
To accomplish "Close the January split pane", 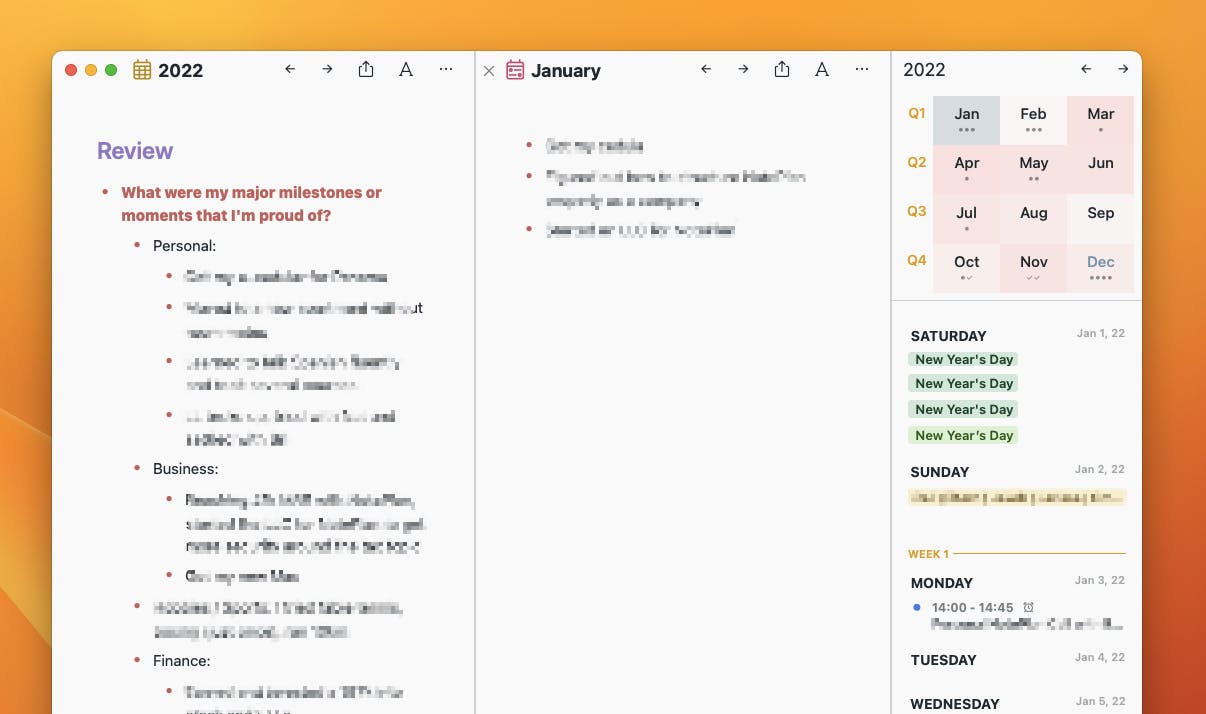I will (489, 70).
